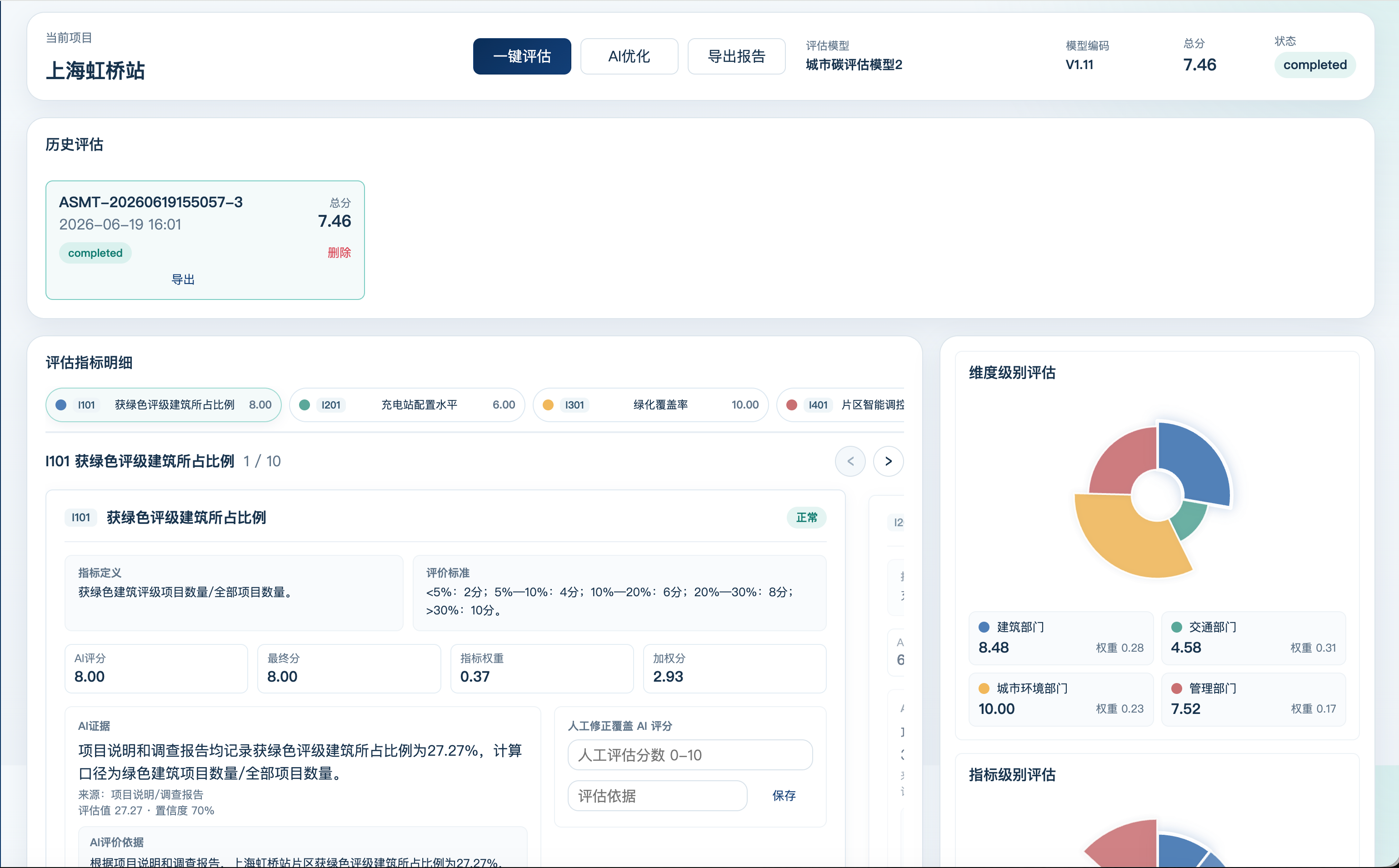Click the 最终分 8.00 box
The height and width of the screenshot is (868, 1399).
[x=349, y=669]
